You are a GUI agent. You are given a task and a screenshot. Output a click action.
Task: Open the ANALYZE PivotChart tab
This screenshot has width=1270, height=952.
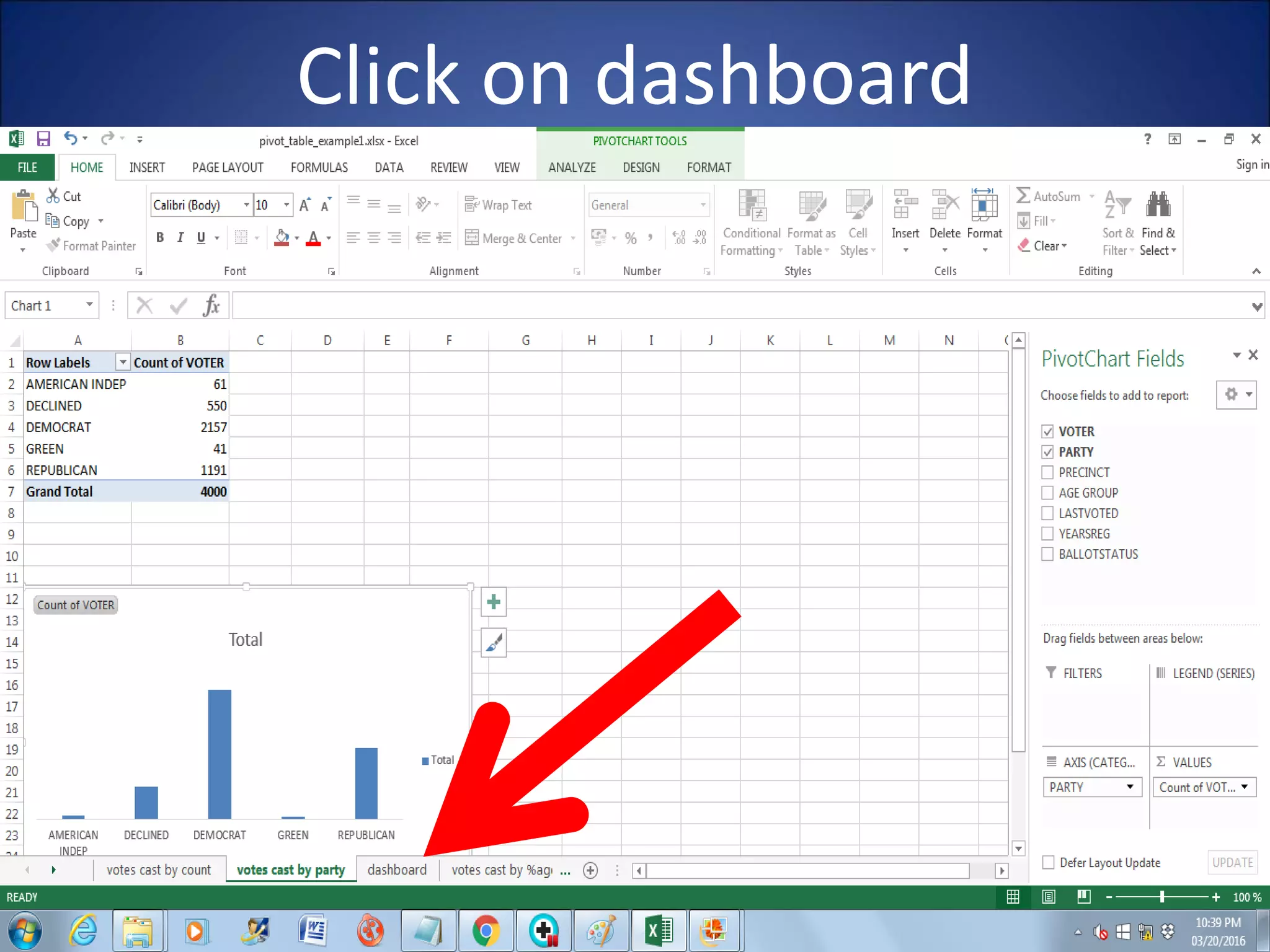pyautogui.click(x=572, y=167)
